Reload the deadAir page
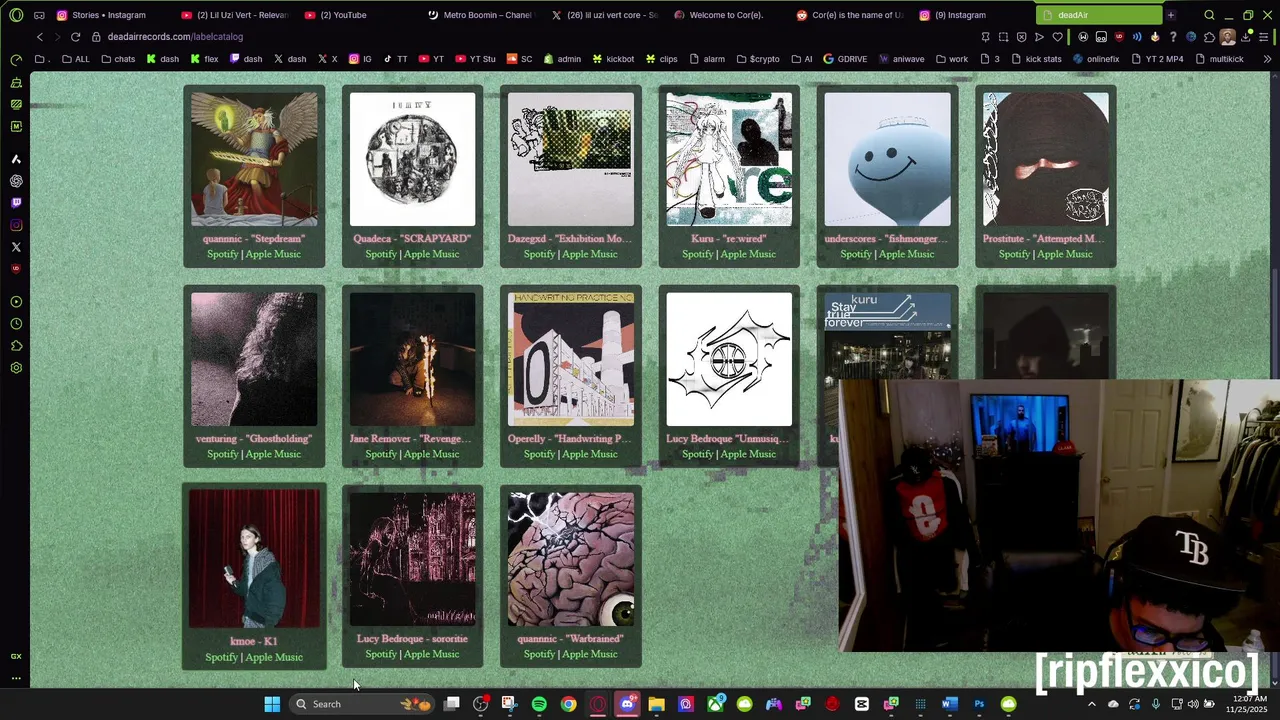This screenshot has height=720, width=1280. pos(75,37)
